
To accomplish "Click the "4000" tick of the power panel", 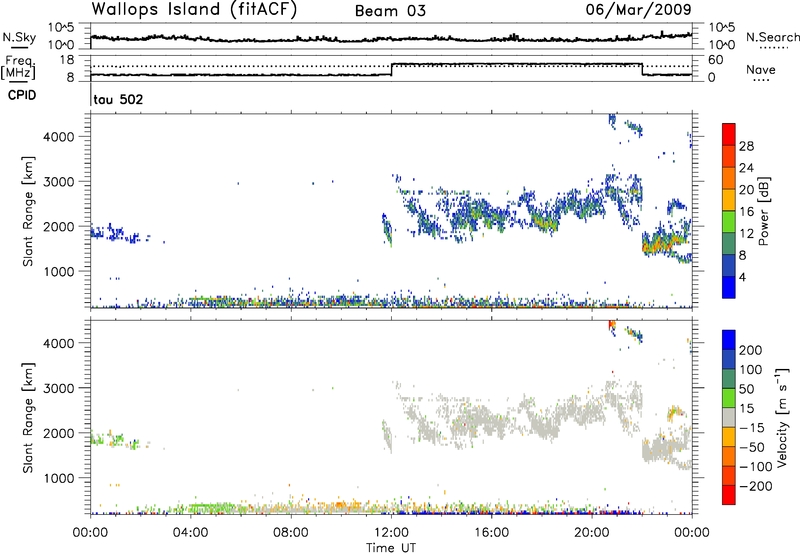I will point(59,137).
